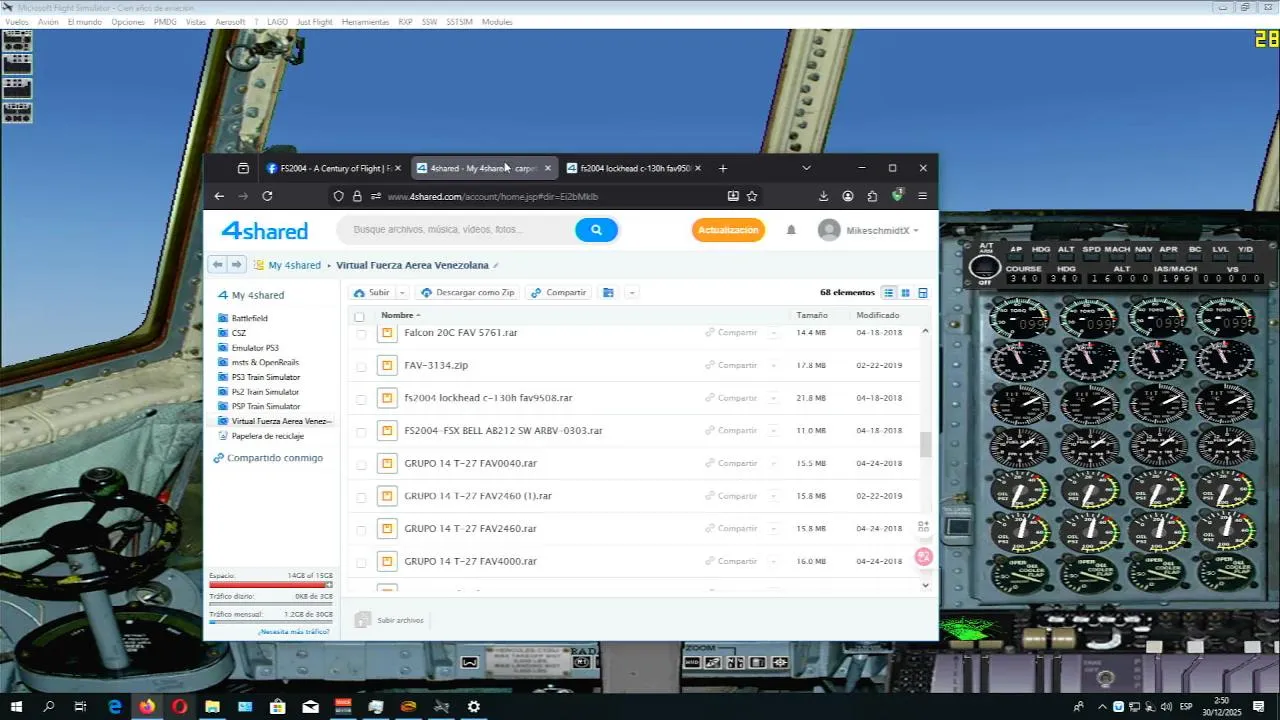Open the Herramientas menu in Flight Simulator
Screen dimensions: 1280x720
click(365, 21)
